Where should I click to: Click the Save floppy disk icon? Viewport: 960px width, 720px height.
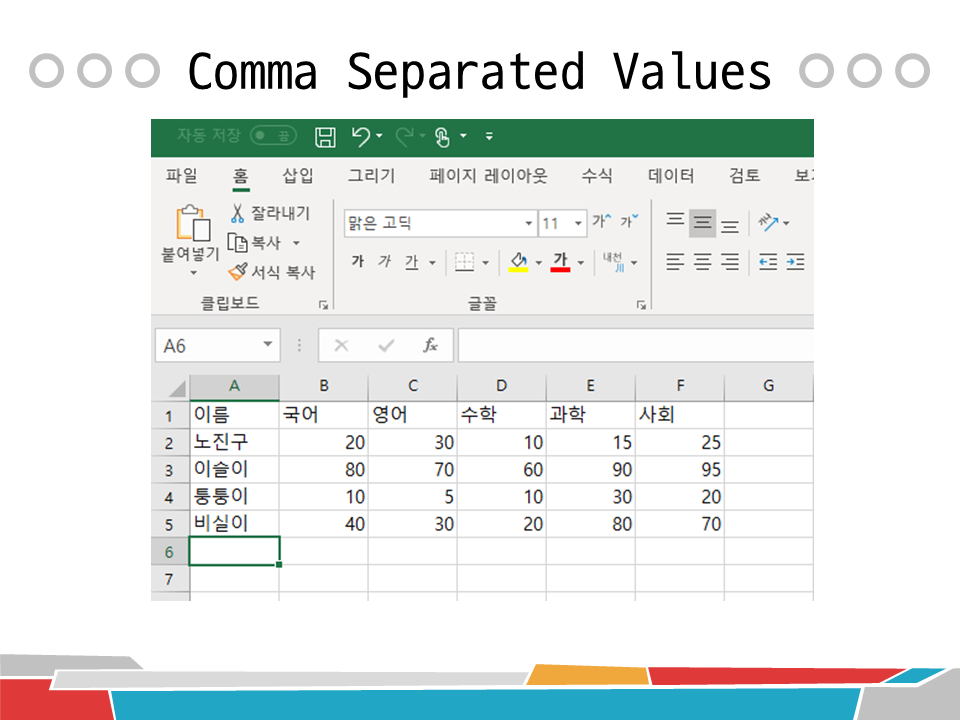[325, 137]
